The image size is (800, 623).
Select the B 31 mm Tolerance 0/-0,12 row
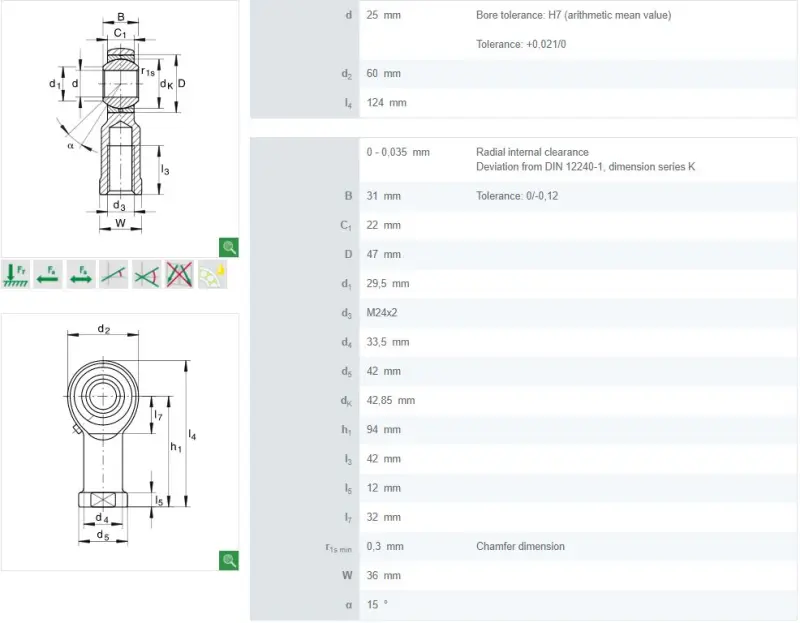[x=523, y=196]
